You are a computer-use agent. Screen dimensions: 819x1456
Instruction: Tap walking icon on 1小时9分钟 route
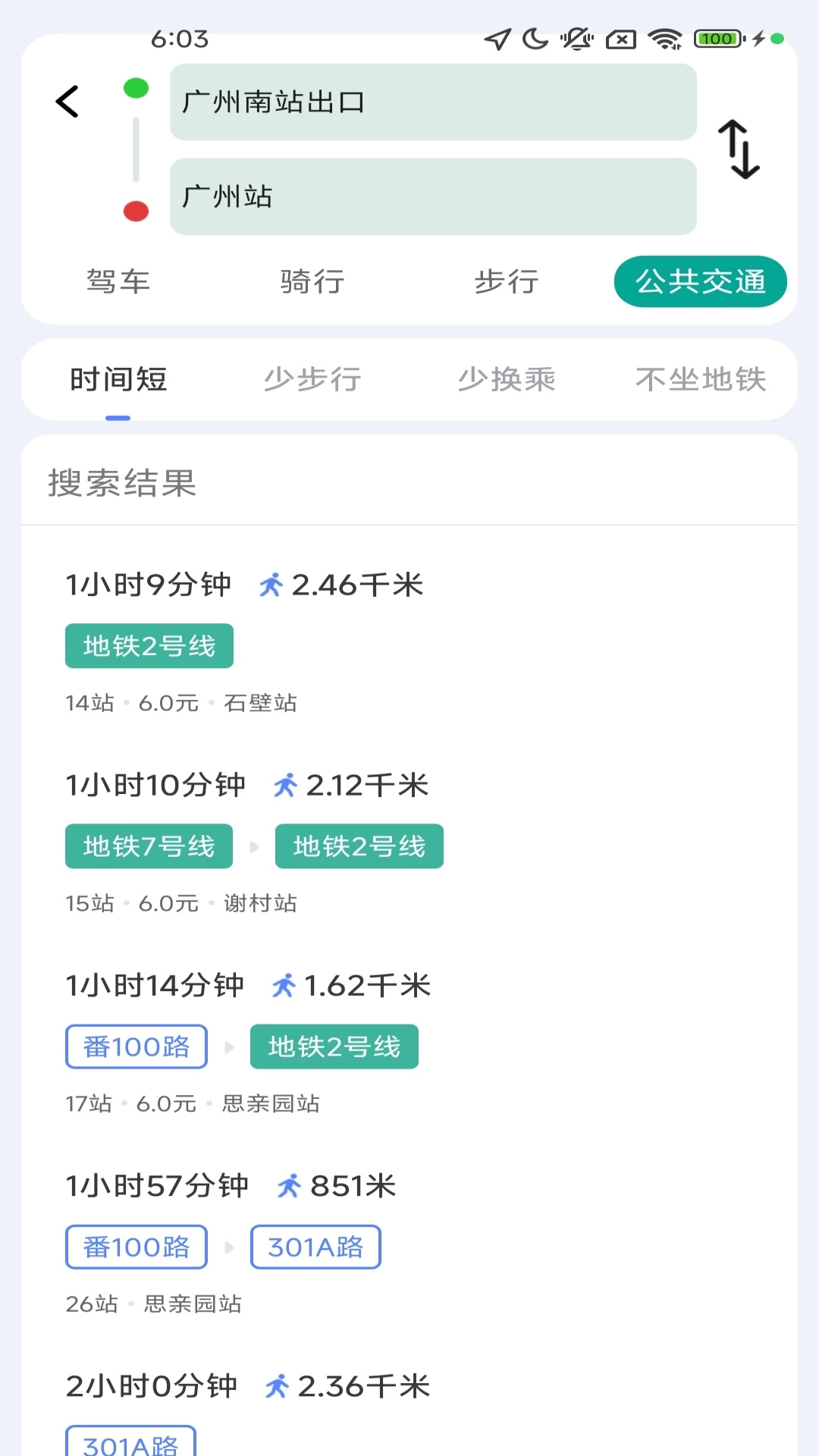[271, 585]
